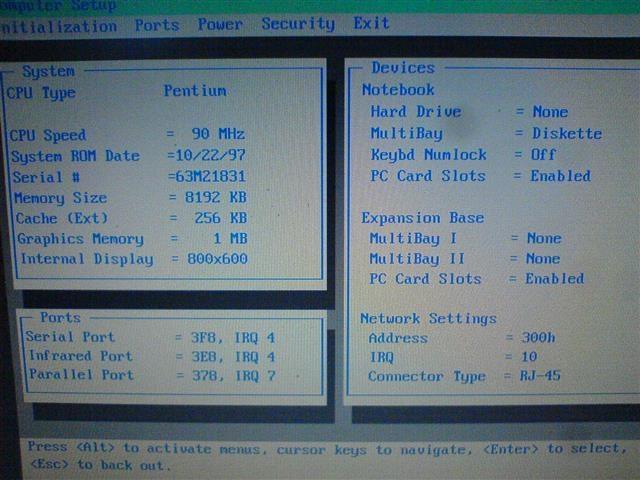Open the Initialization menu
Screen dimensions: 640x480
click(x=58, y=27)
